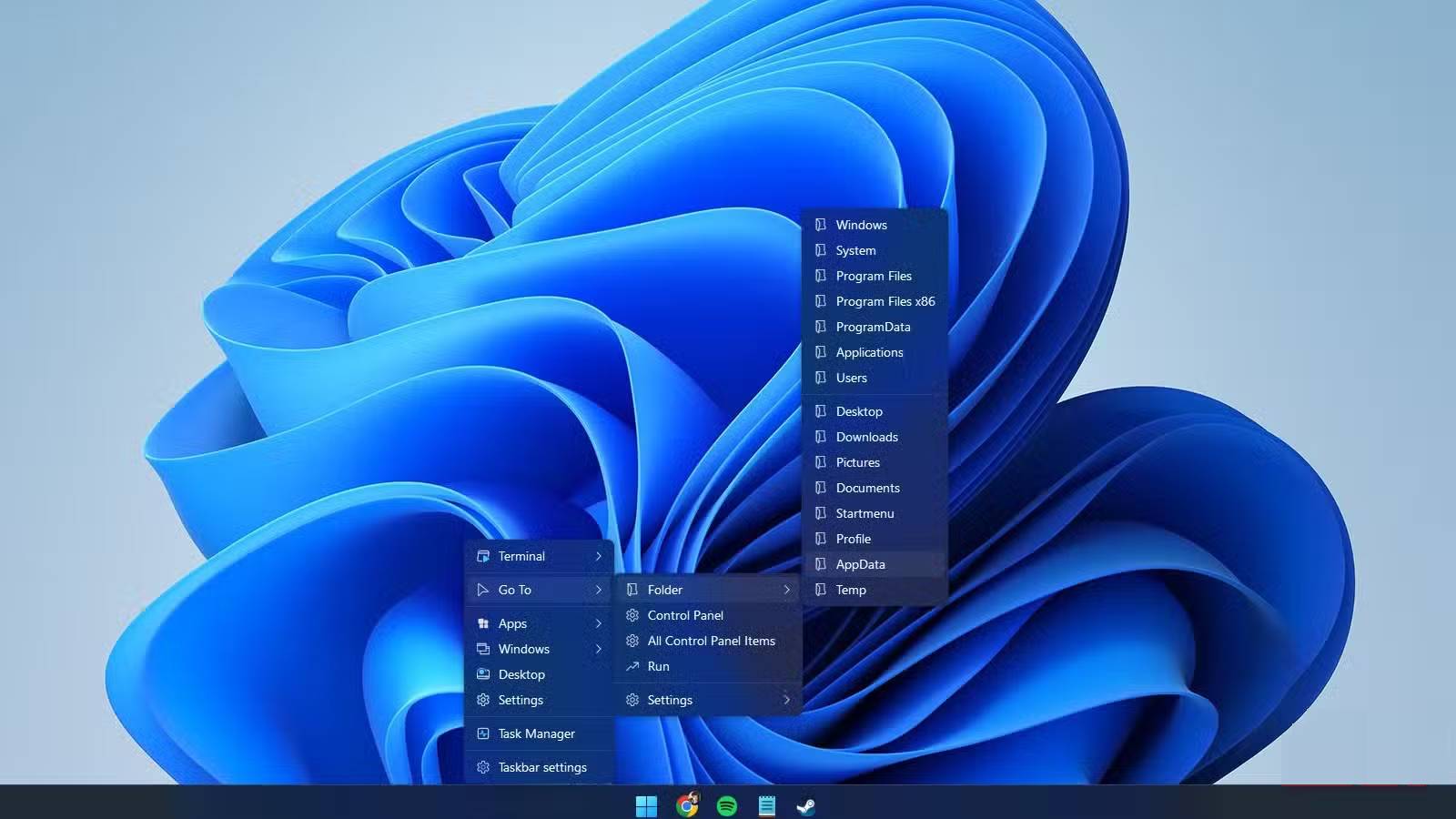Click the Windows Start button
This screenshot has width=1456, height=819.
coord(647,804)
